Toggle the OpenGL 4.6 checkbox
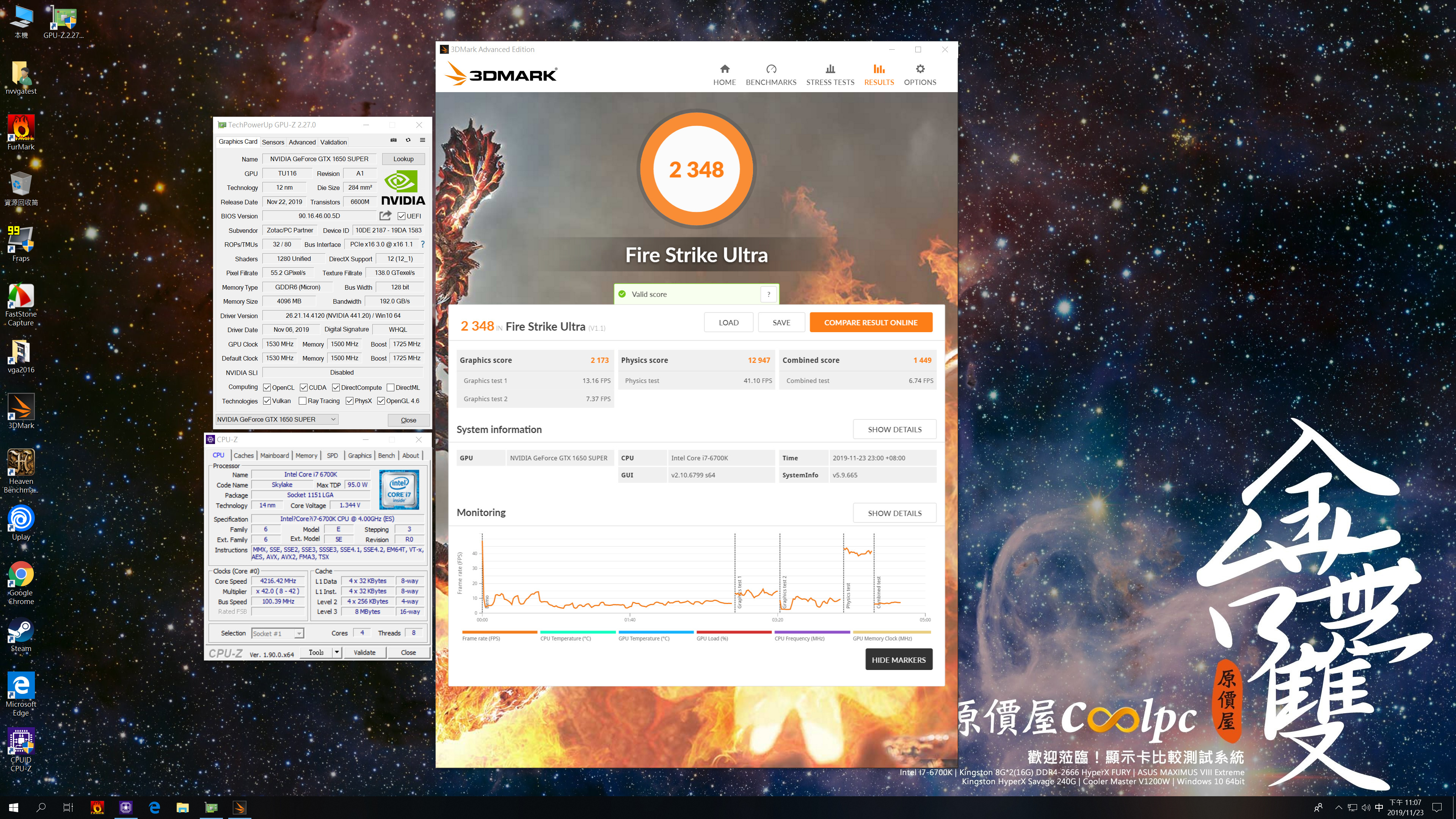Viewport: 1456px width, 819px height. tap(381, 401)
